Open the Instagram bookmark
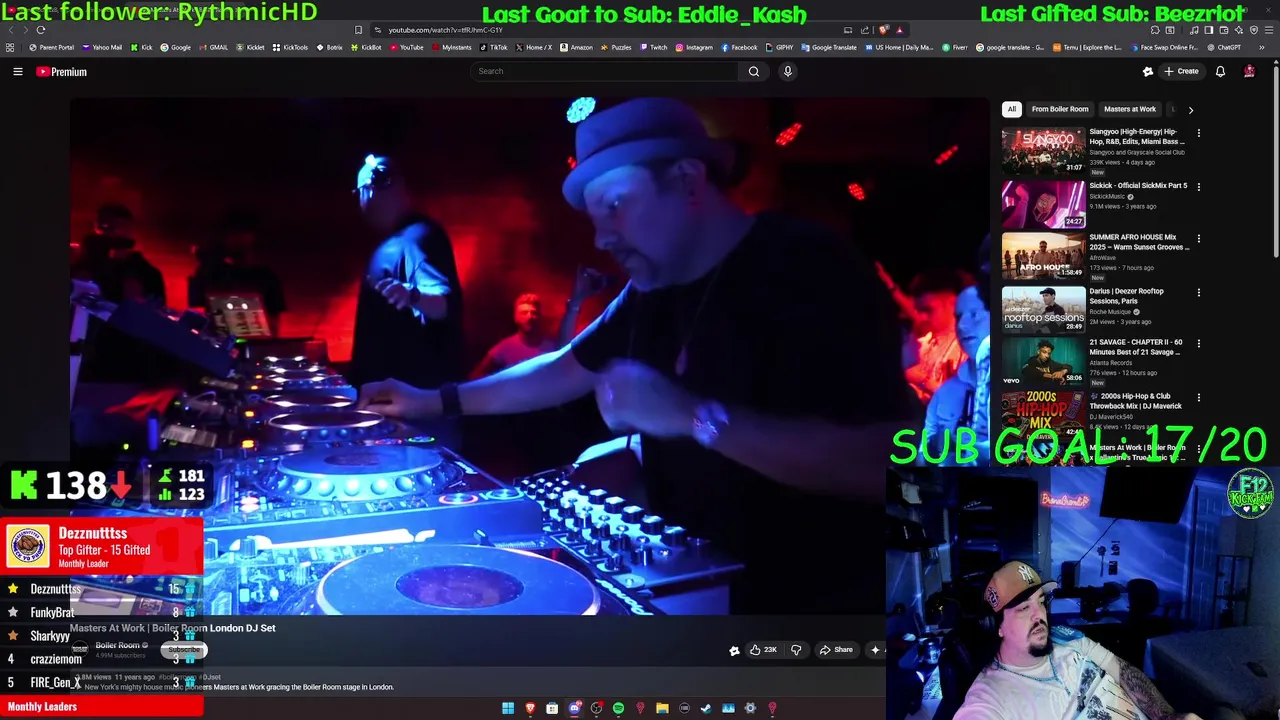 point(693,47)
